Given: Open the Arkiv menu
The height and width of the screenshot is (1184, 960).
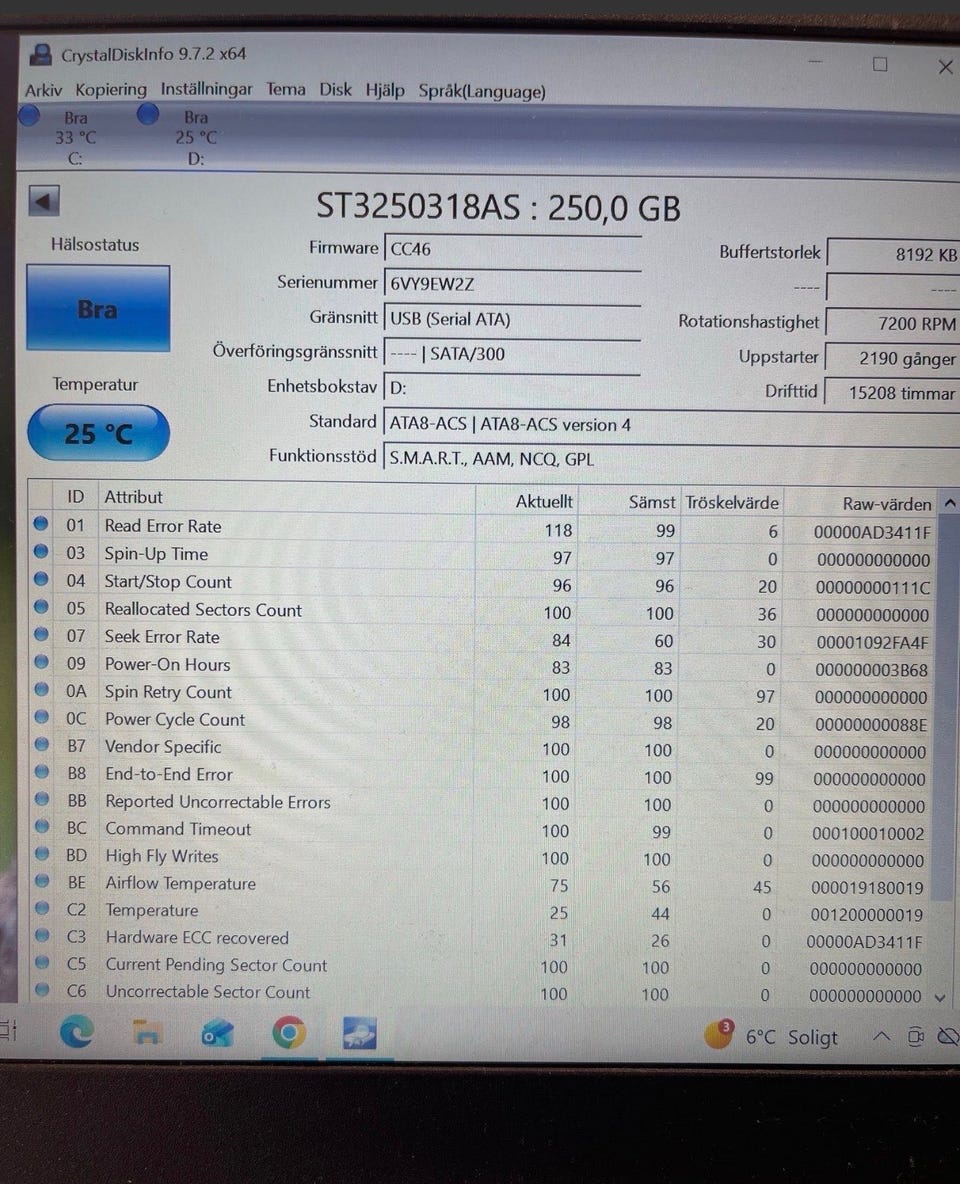Looking at the screenshot, I should [x=43, y=91].
